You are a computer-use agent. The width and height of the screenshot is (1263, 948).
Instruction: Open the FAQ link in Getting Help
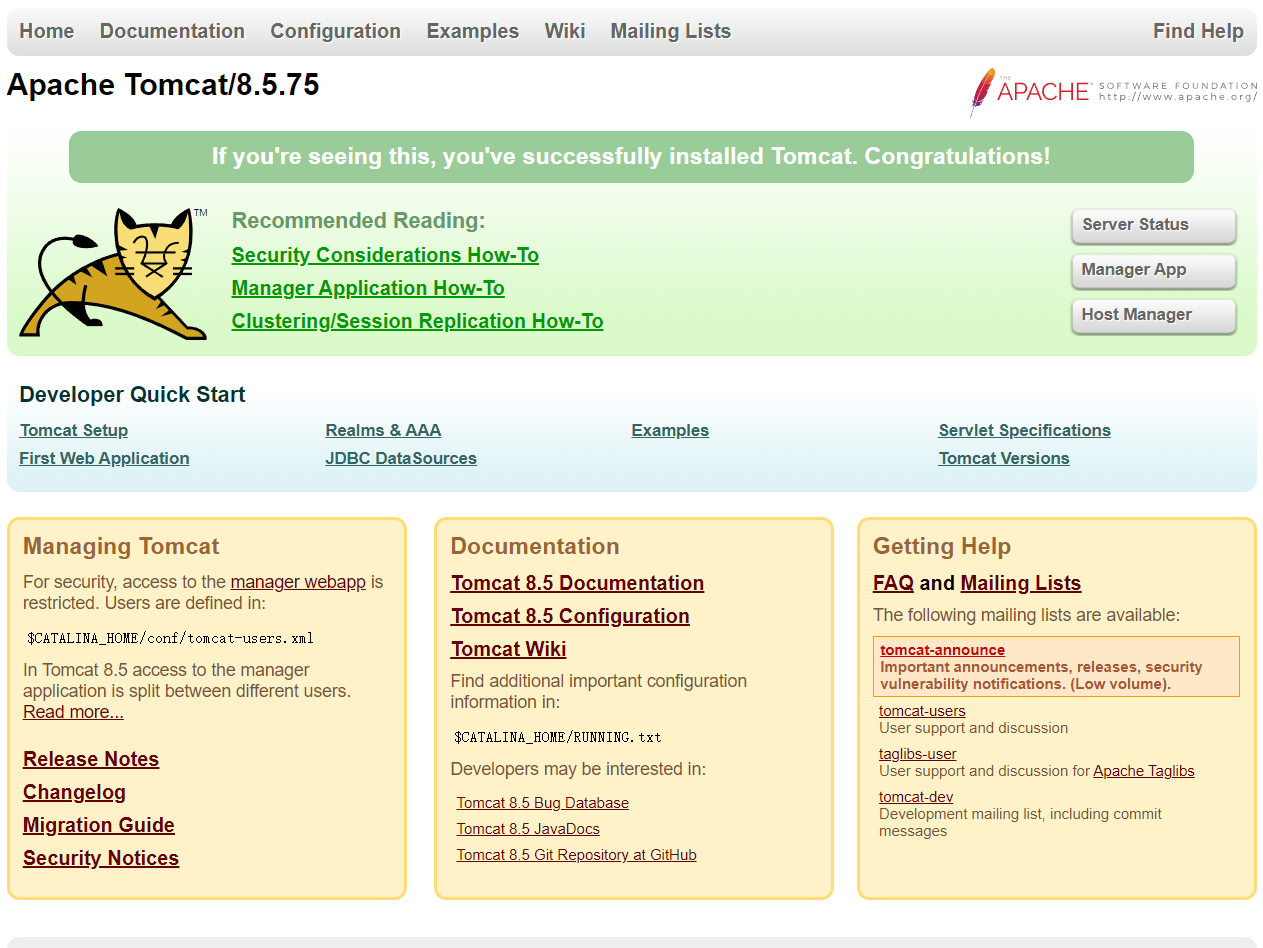coord(893,583)
